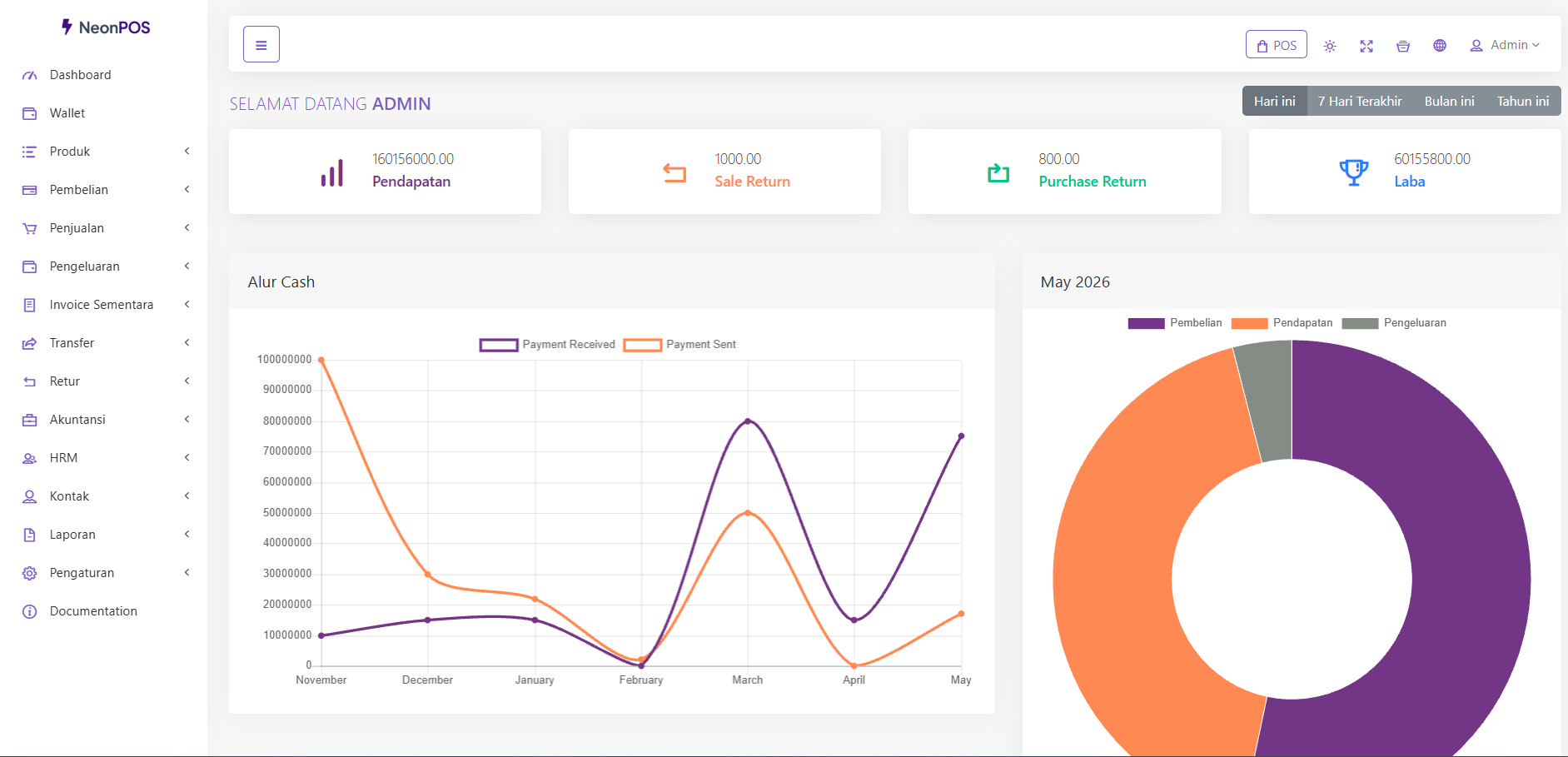Image resolution: width=1568 pixels, height=757 pixels.
Task: Expand the Pengeluaran submenu chevron
Action: [187, 266]
